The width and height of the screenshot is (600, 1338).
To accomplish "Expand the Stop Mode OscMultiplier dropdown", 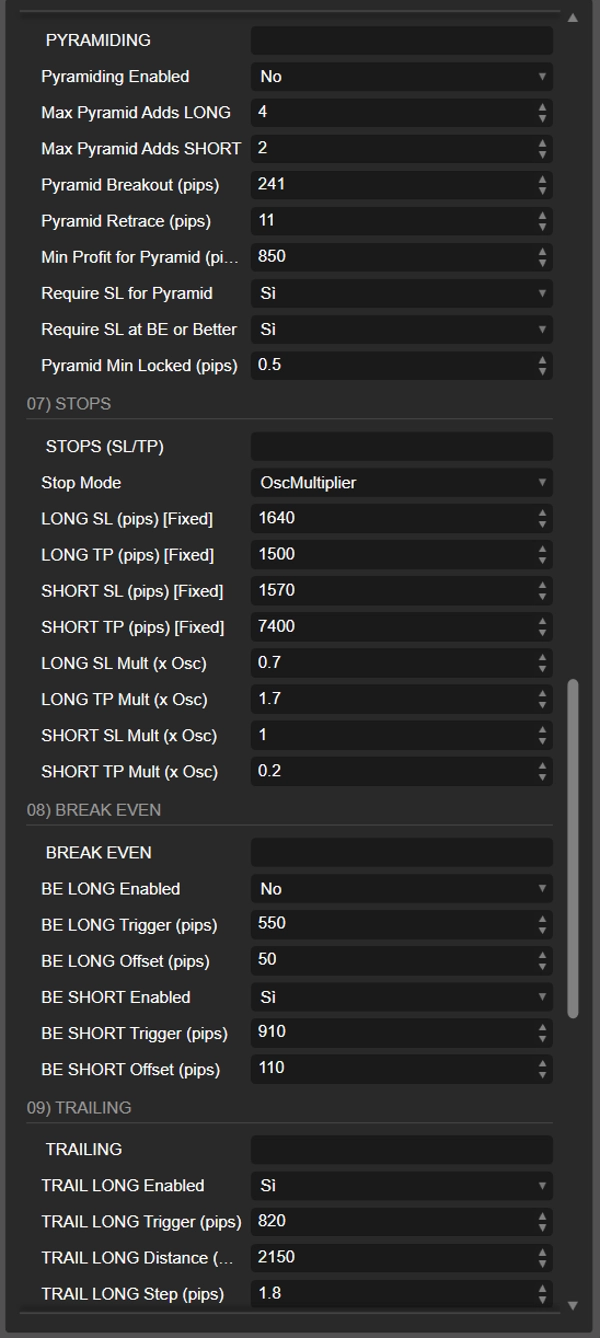I will pos(401,483).
